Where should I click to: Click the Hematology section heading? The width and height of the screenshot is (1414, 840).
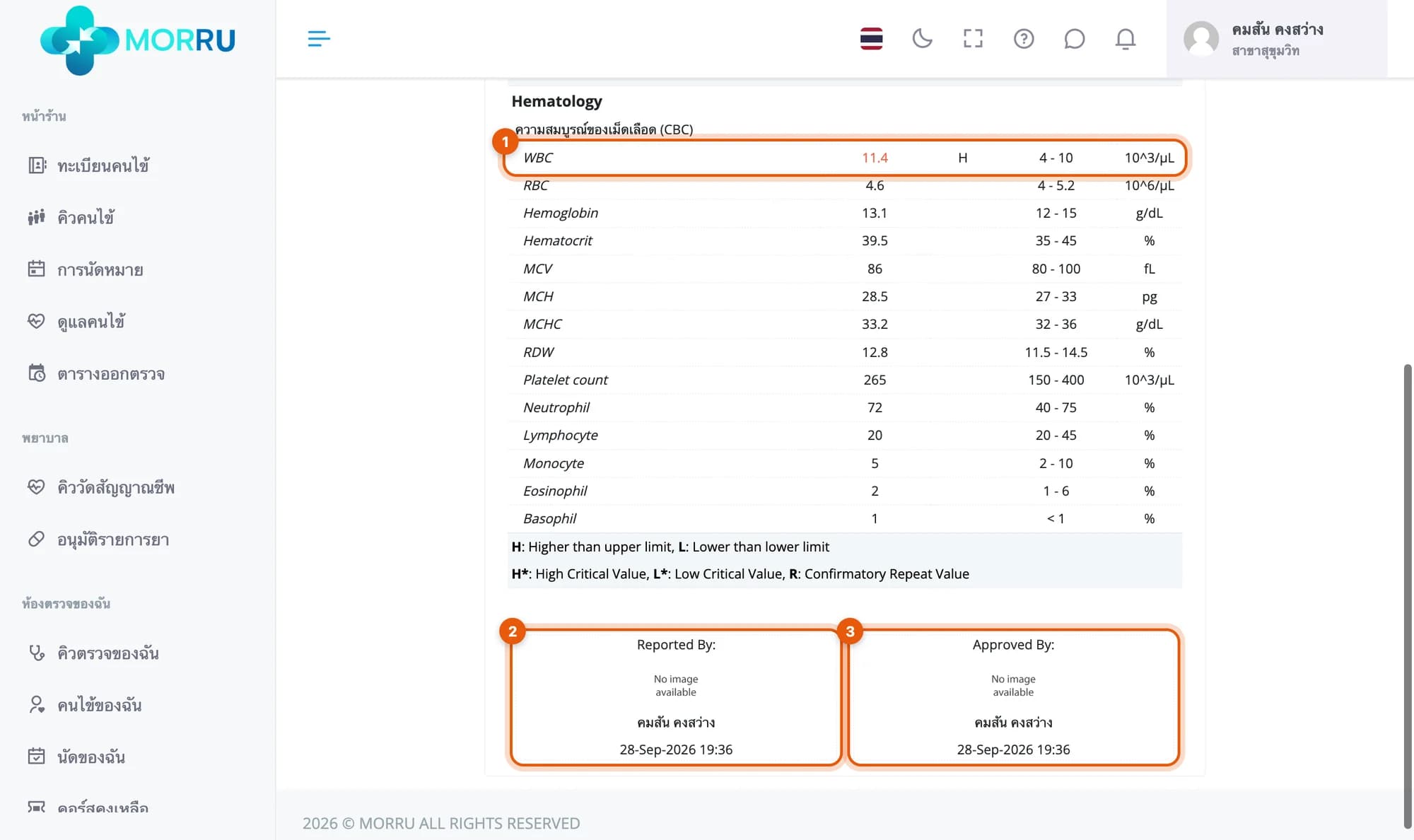556,101
